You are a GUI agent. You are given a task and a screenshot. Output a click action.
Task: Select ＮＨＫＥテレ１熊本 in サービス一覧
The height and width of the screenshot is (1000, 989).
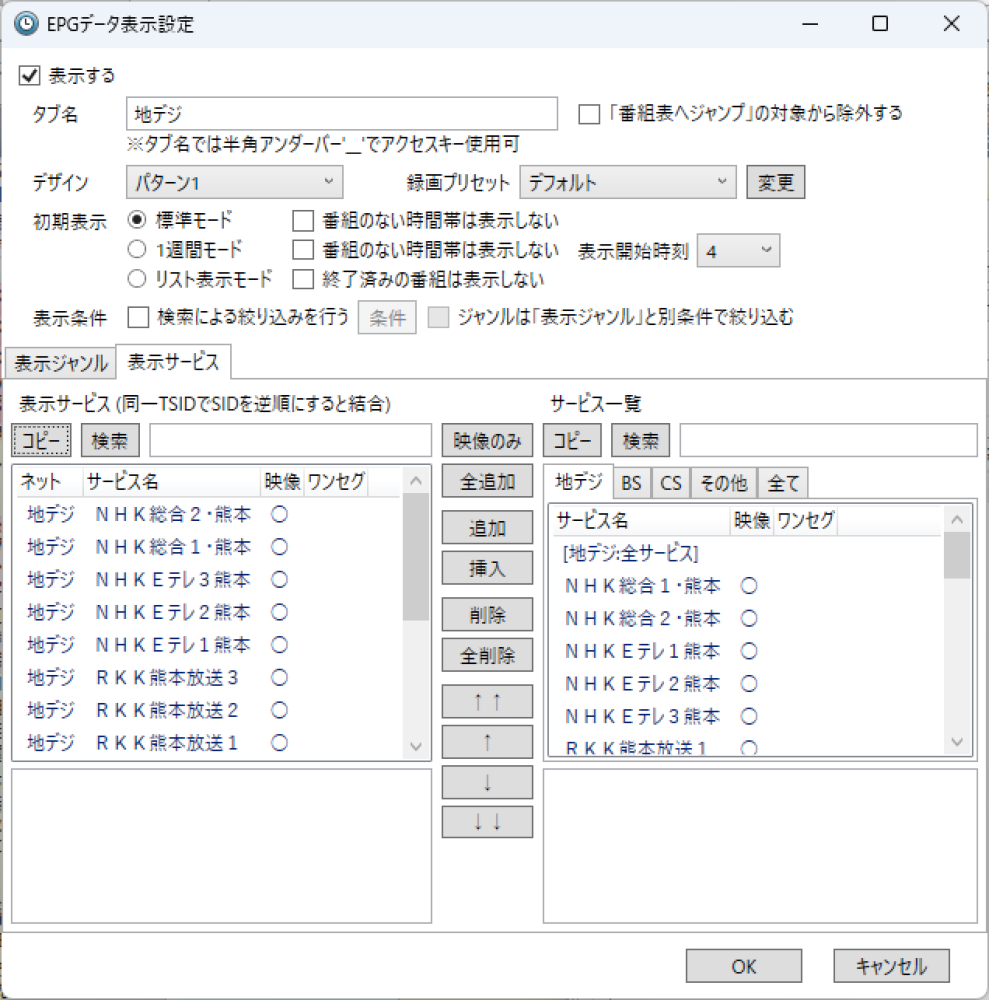(747, 651)
